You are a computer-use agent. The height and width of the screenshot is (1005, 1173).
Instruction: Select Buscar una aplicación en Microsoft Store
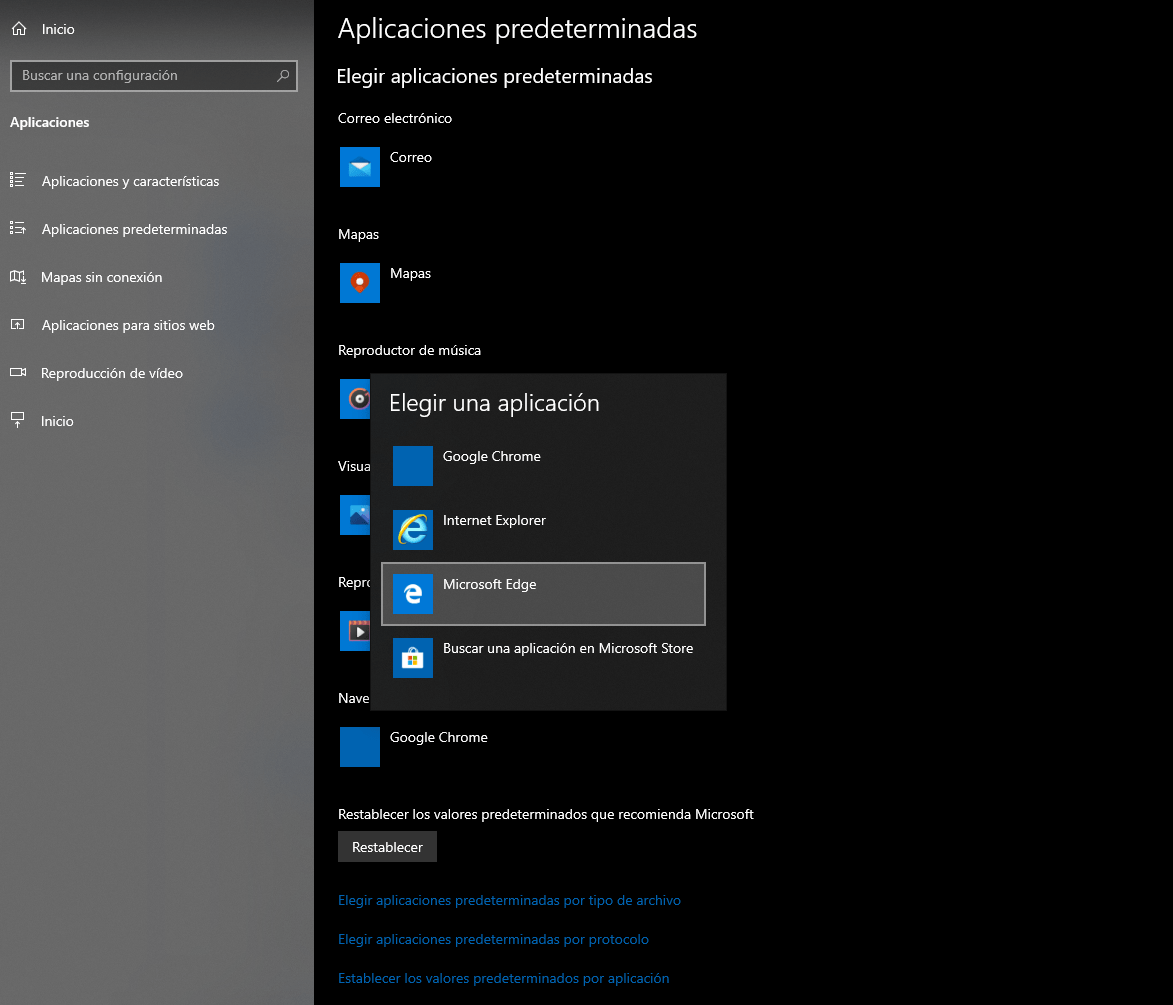(544, 658)
